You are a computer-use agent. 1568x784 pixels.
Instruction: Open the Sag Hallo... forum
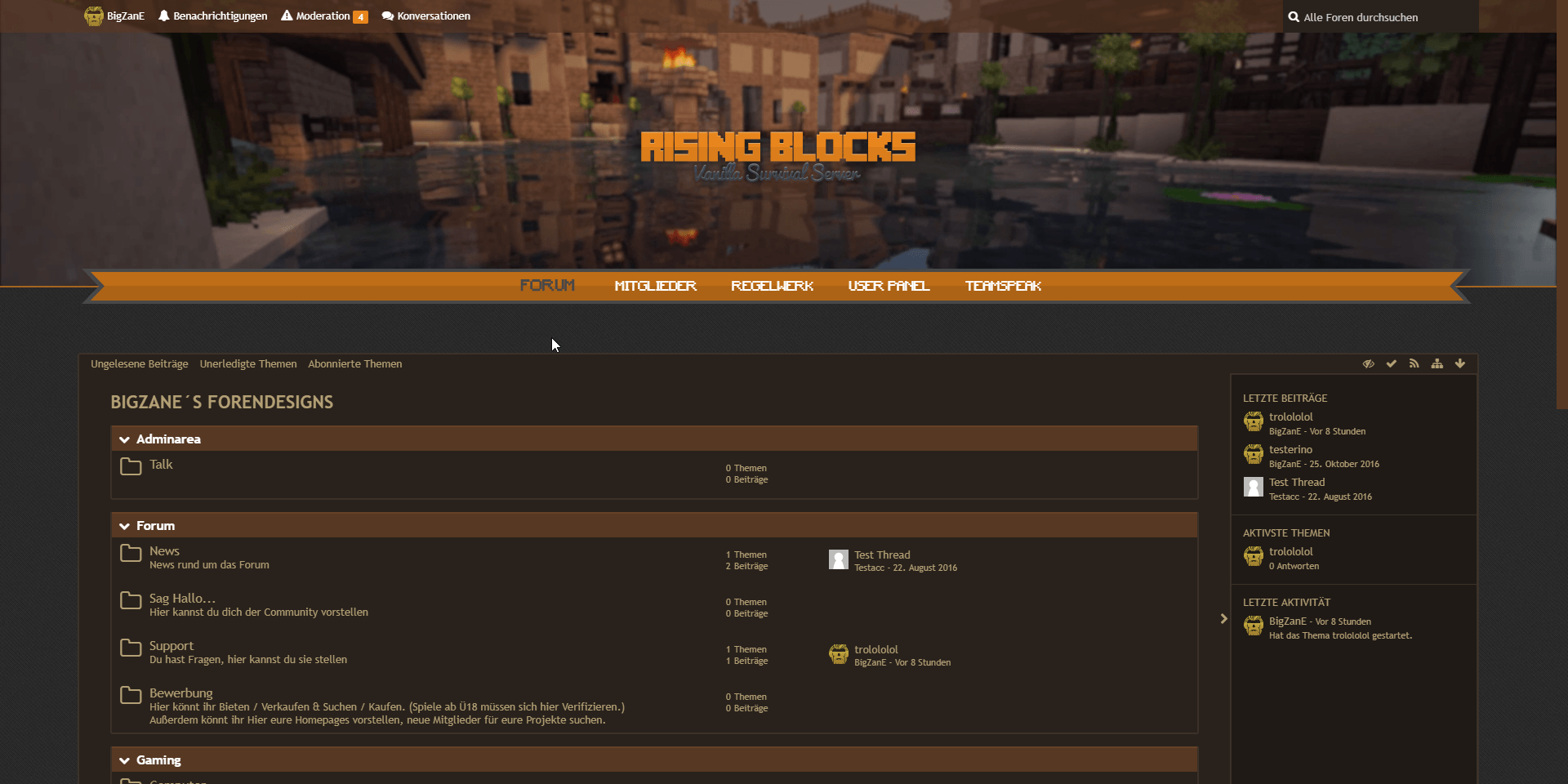tap(182, 599)
